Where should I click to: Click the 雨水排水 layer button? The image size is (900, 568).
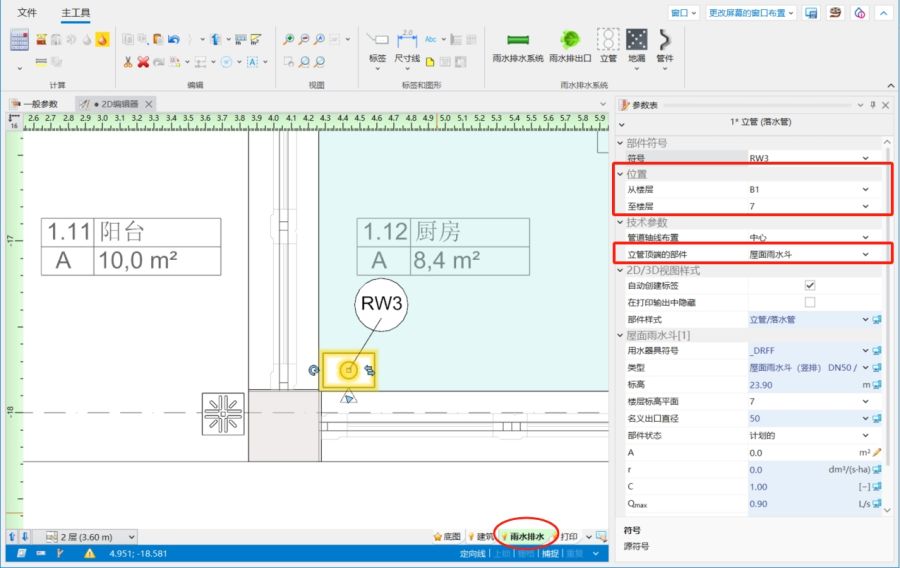pyautogui.click(x=526, y=537)
